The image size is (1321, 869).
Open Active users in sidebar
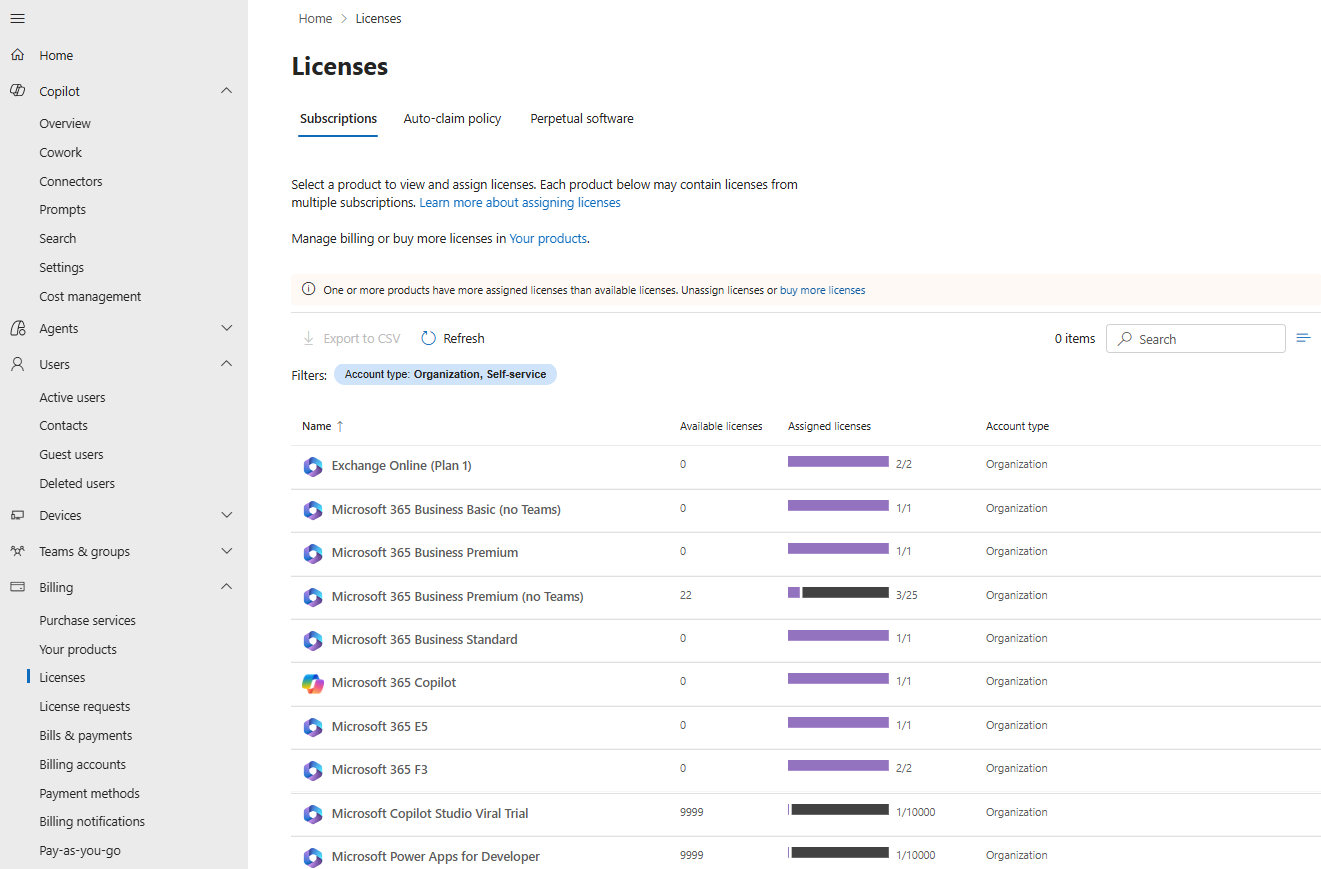(x=72, y=397)
